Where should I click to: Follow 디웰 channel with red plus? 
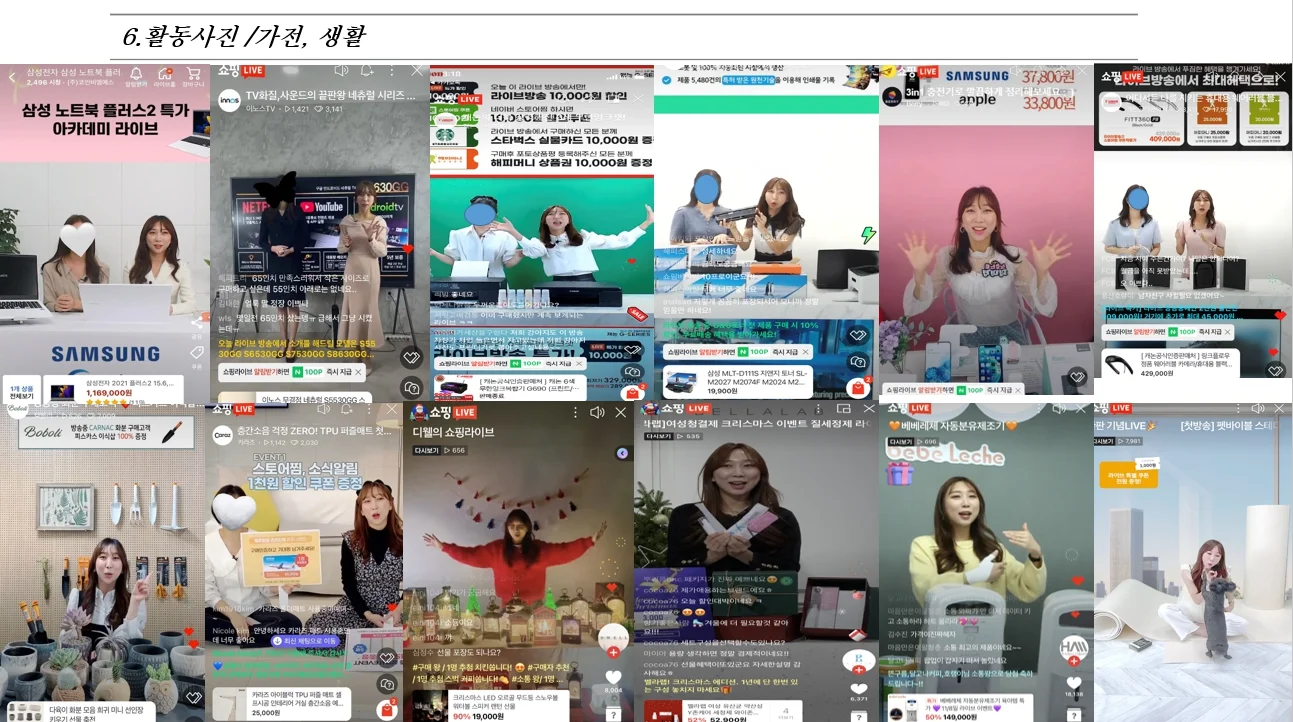[x=613, y=653]
